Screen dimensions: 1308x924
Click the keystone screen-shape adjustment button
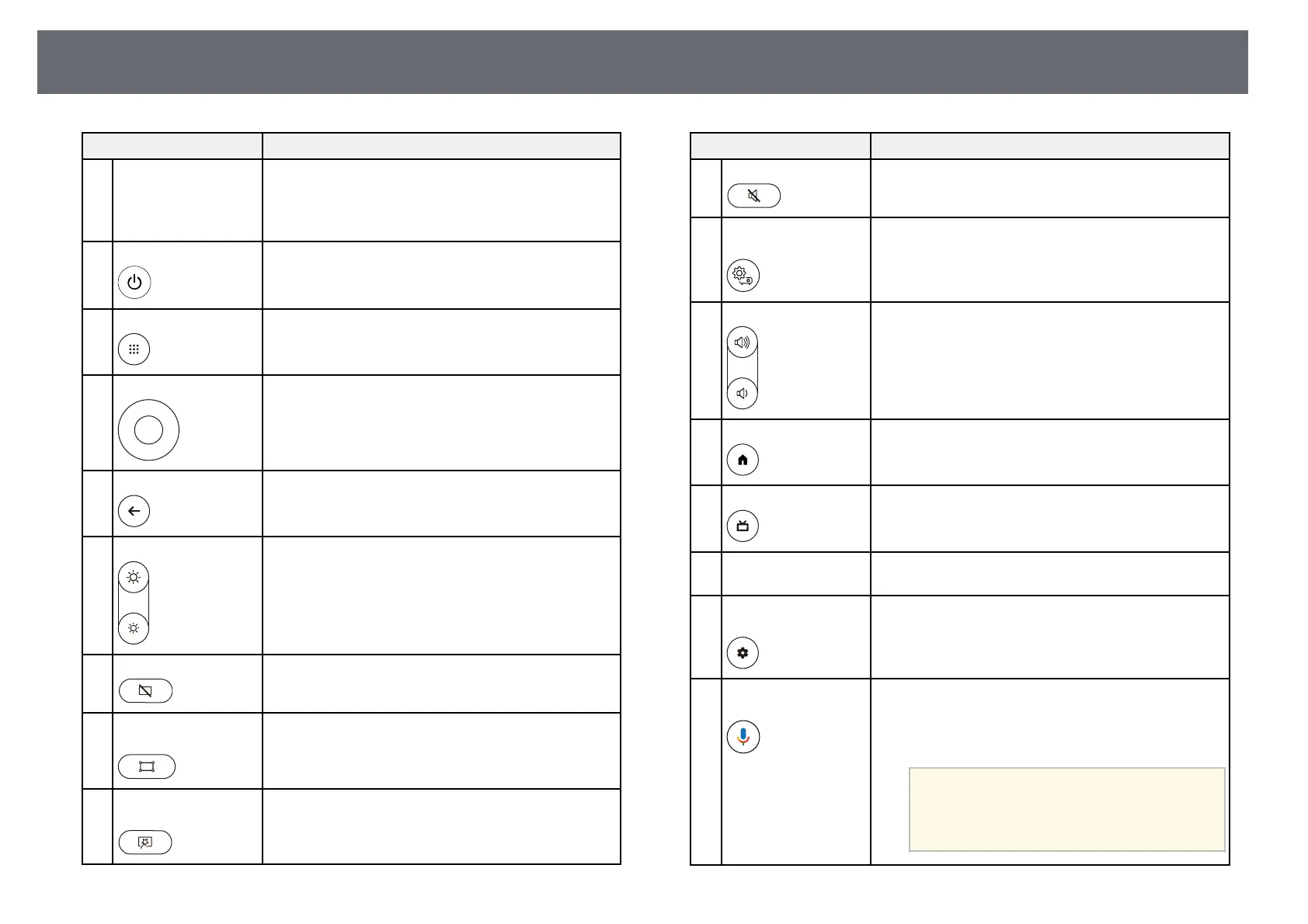pos(147,766)
